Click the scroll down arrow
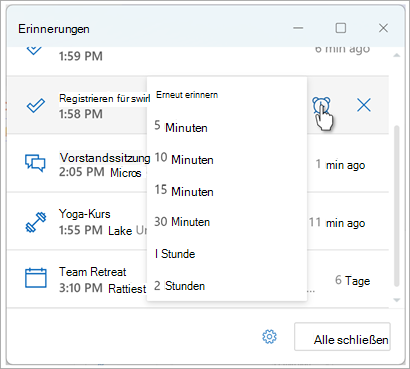The width and height of the screenshot is (410, 369). [396, 300]
